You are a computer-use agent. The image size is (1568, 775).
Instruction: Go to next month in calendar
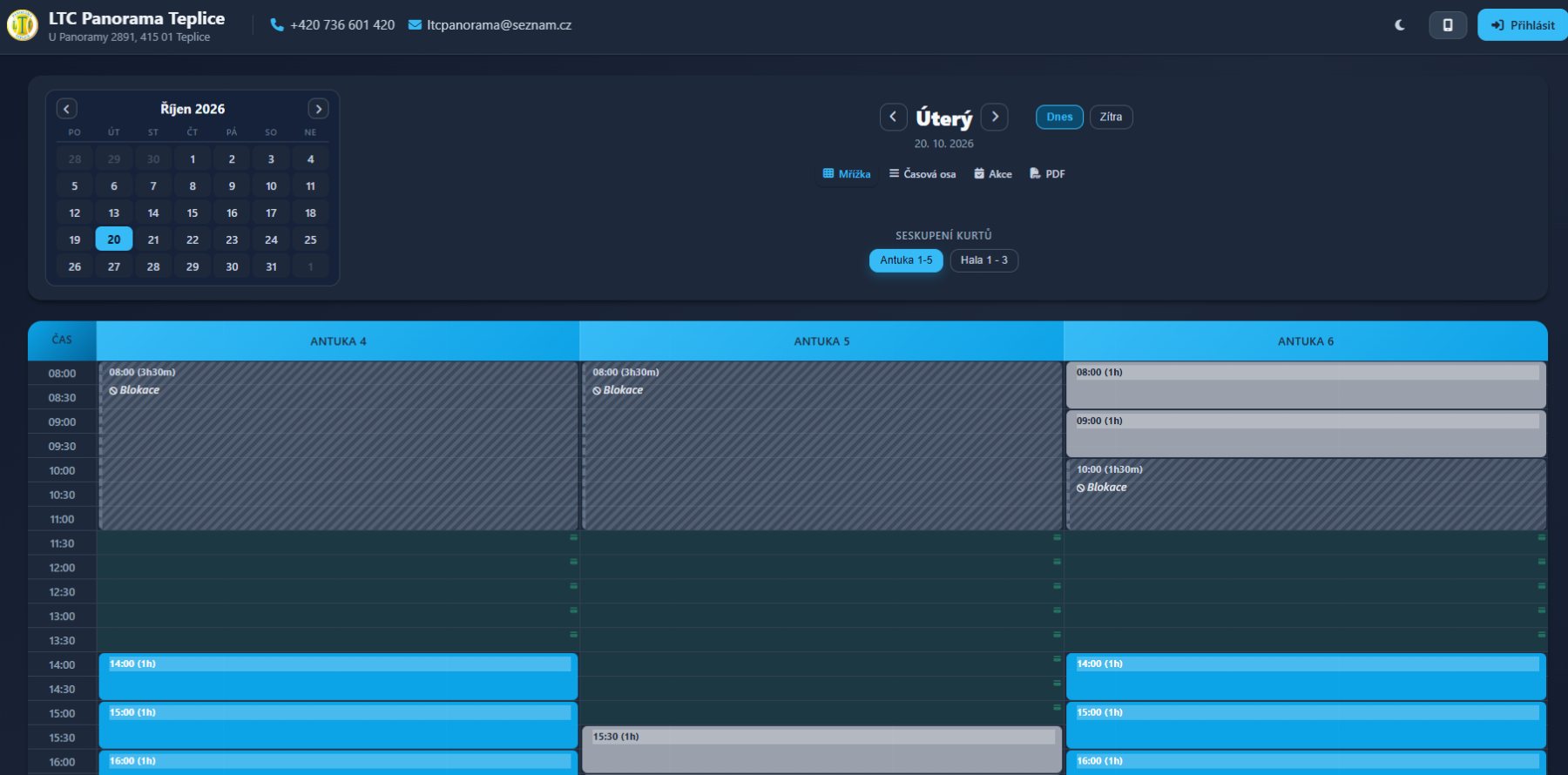(318, 109)
